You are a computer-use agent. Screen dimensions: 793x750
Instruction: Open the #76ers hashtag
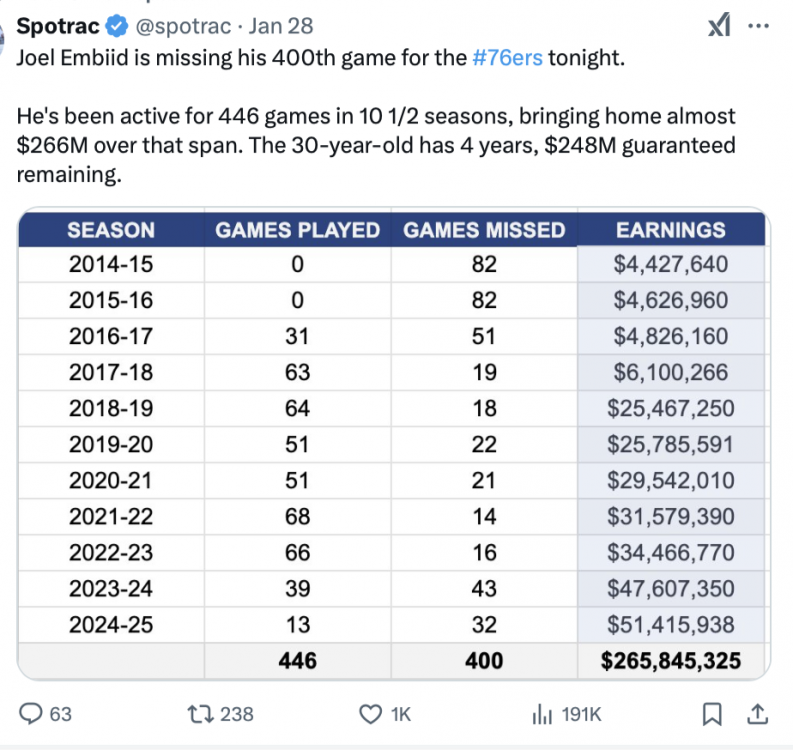[x=507, y=57]
